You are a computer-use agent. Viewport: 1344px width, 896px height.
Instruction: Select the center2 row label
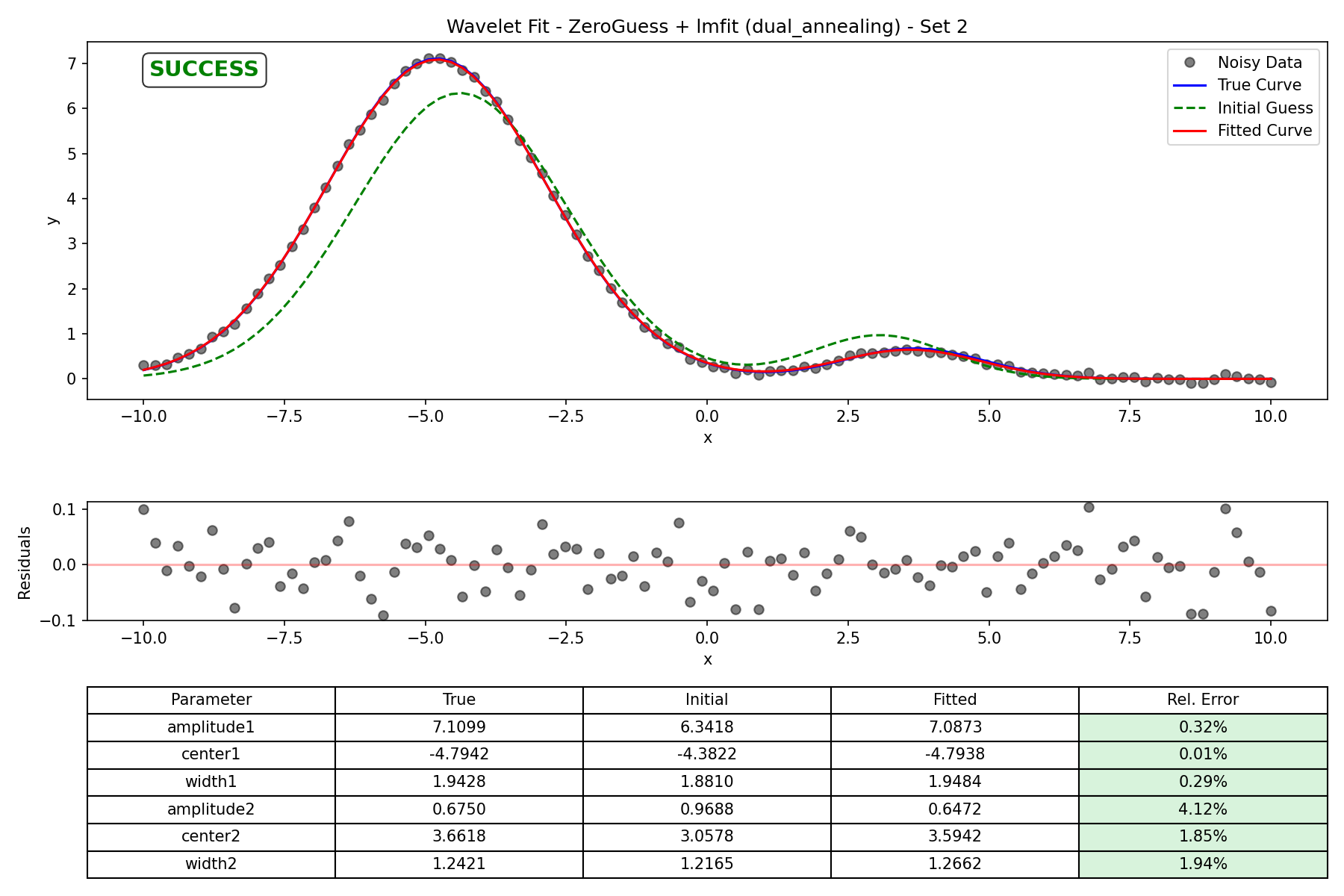coord(211,837)
